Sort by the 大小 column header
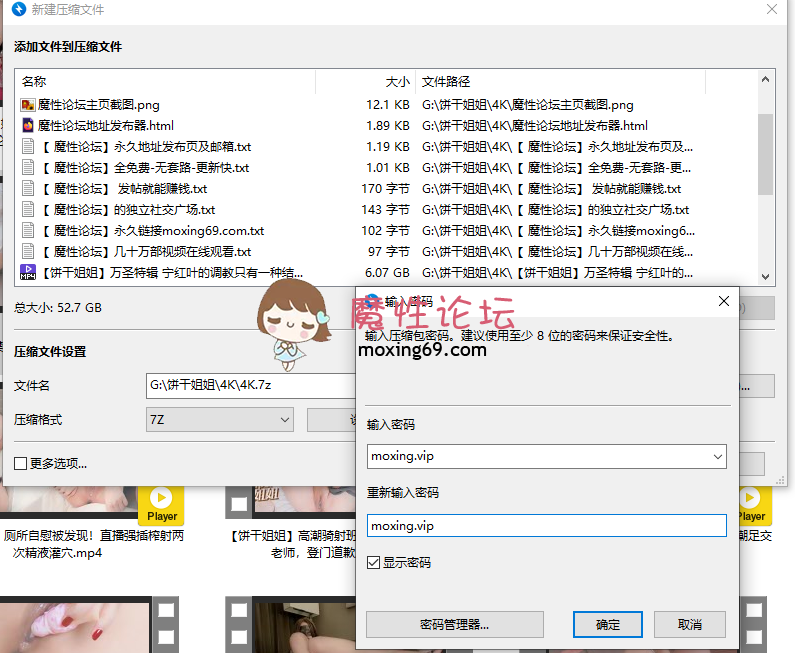This screenshot has width=795, height=653. pos(366,82)
